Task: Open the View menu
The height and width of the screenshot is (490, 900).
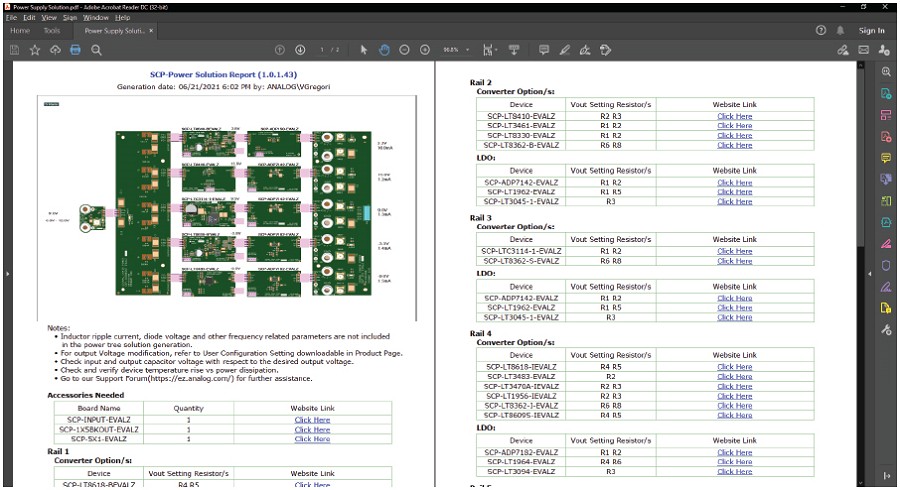Action: [x=49, y=18]
